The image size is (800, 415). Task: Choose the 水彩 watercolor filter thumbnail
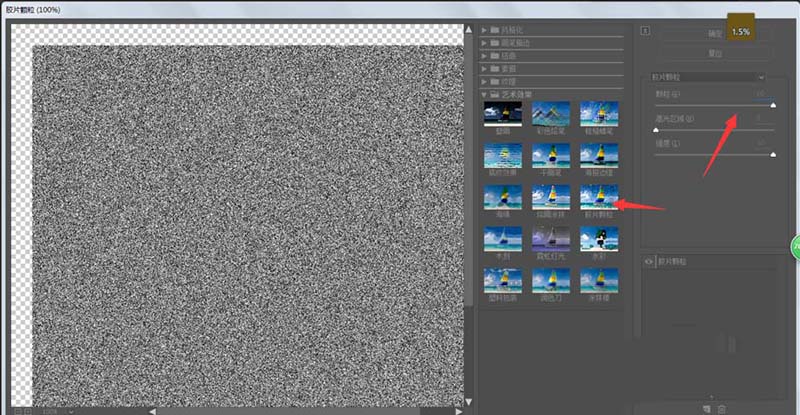pyautogui.click(x=599, y=239)
